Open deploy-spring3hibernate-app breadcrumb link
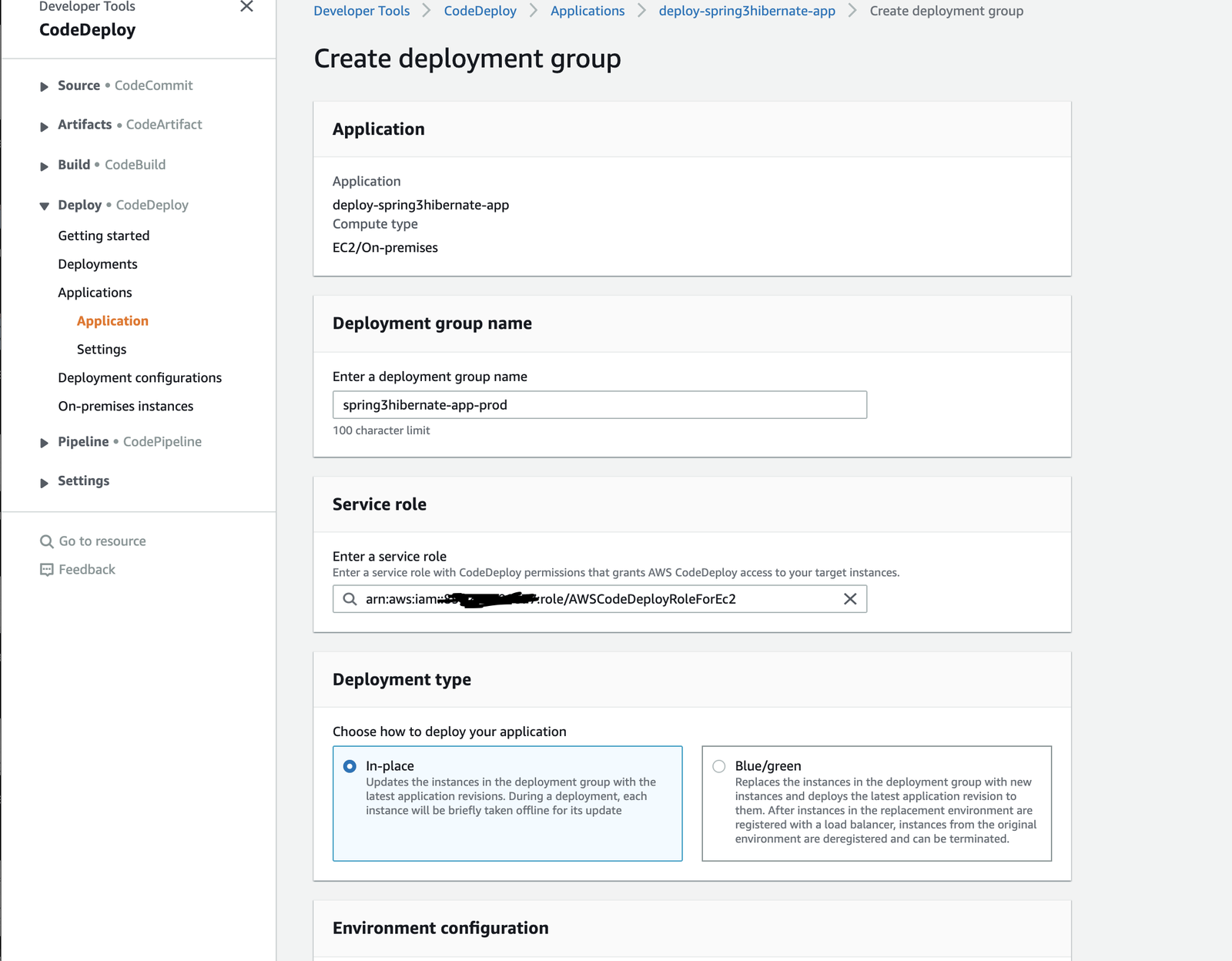The width and height of the screenshot is (1232, 961). pyautogui.click(x=746, y=11)
